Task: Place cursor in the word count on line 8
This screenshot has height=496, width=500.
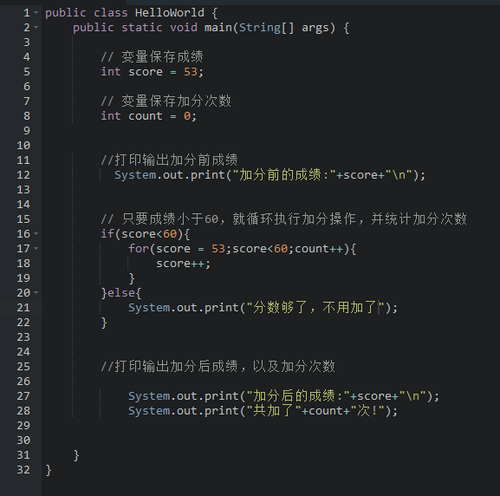Action: pos(145,116)
